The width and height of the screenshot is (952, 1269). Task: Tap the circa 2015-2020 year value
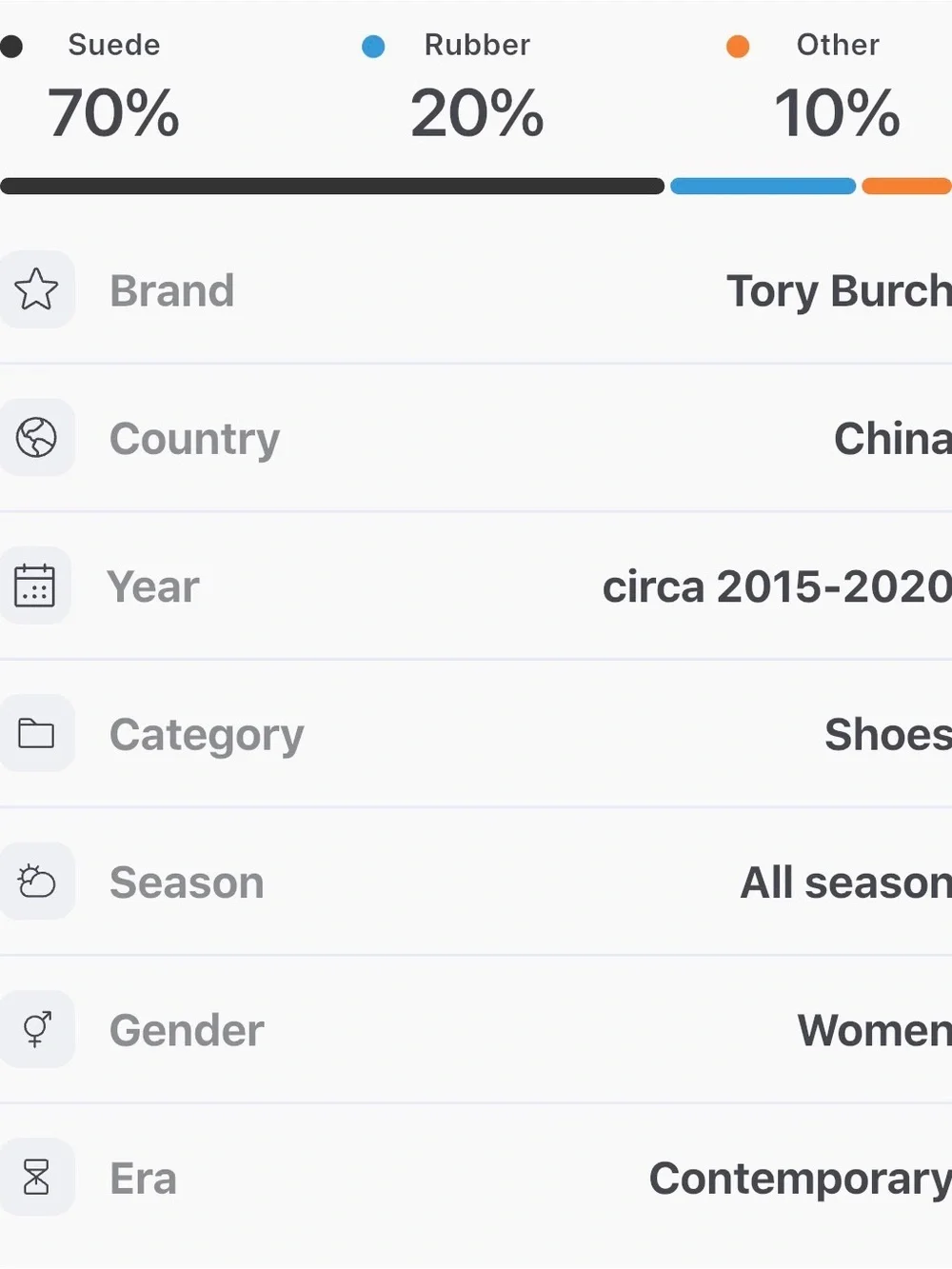point(777,586)
